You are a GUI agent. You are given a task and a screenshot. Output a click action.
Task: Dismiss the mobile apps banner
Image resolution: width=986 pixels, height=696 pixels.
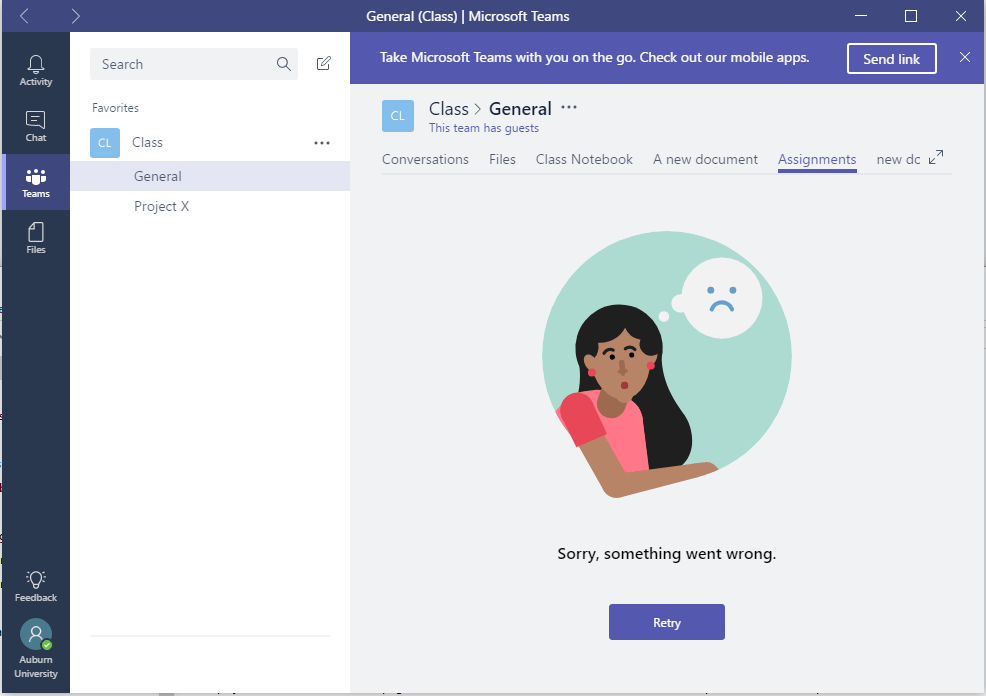click(965, 57)
